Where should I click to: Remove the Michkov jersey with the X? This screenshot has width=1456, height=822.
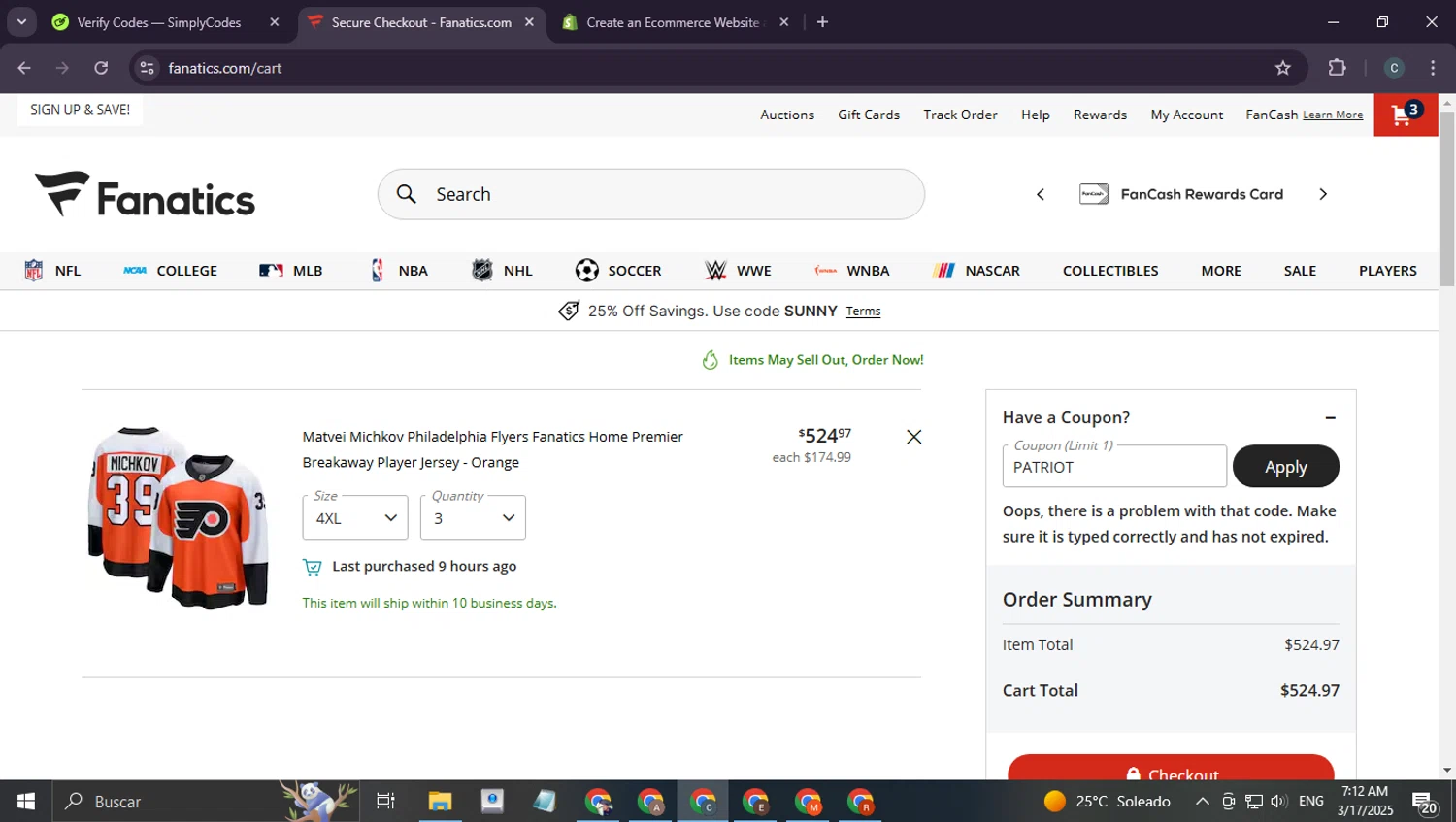(x=913, y=437)
